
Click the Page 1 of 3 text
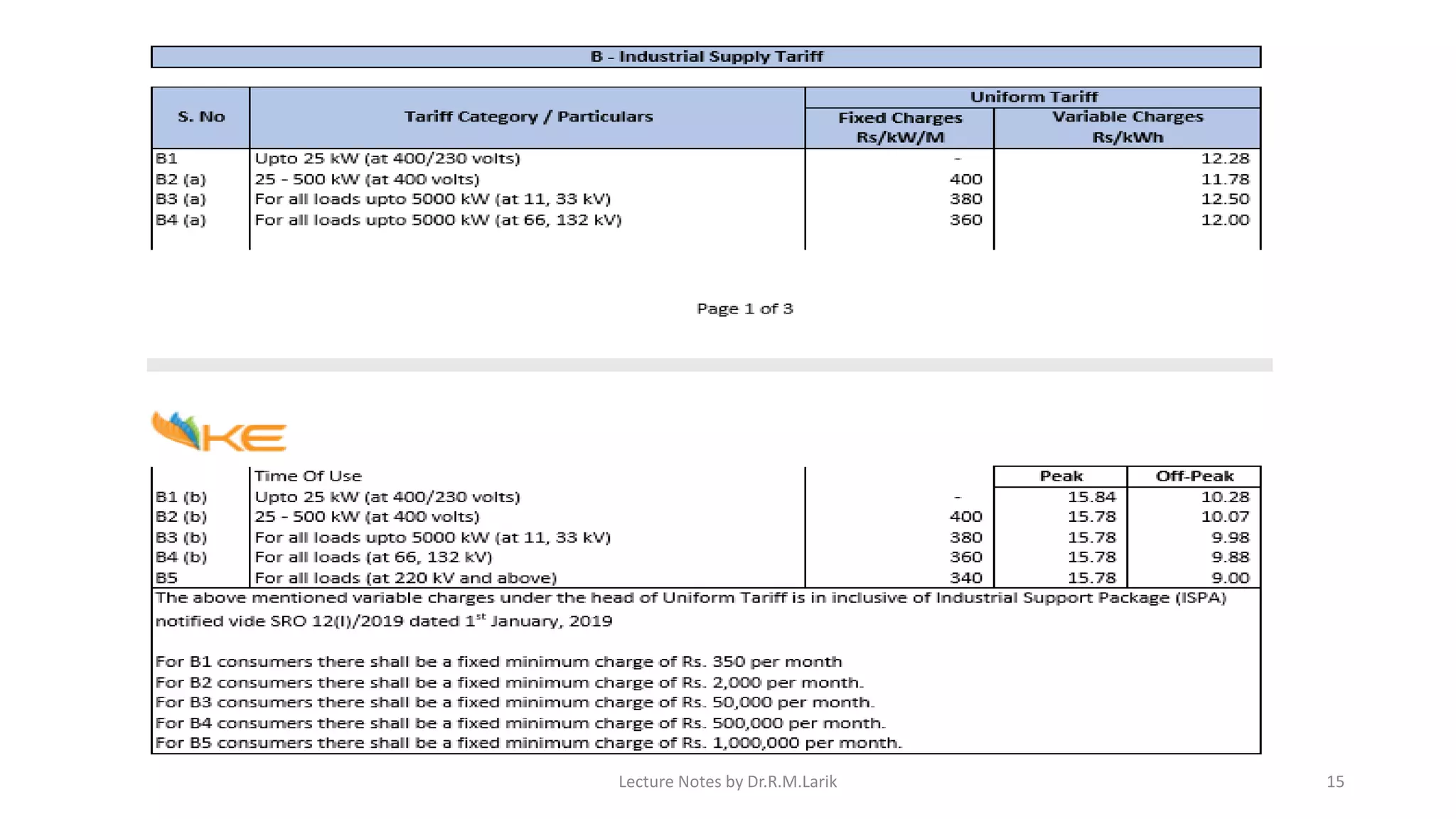click(744, 309)
